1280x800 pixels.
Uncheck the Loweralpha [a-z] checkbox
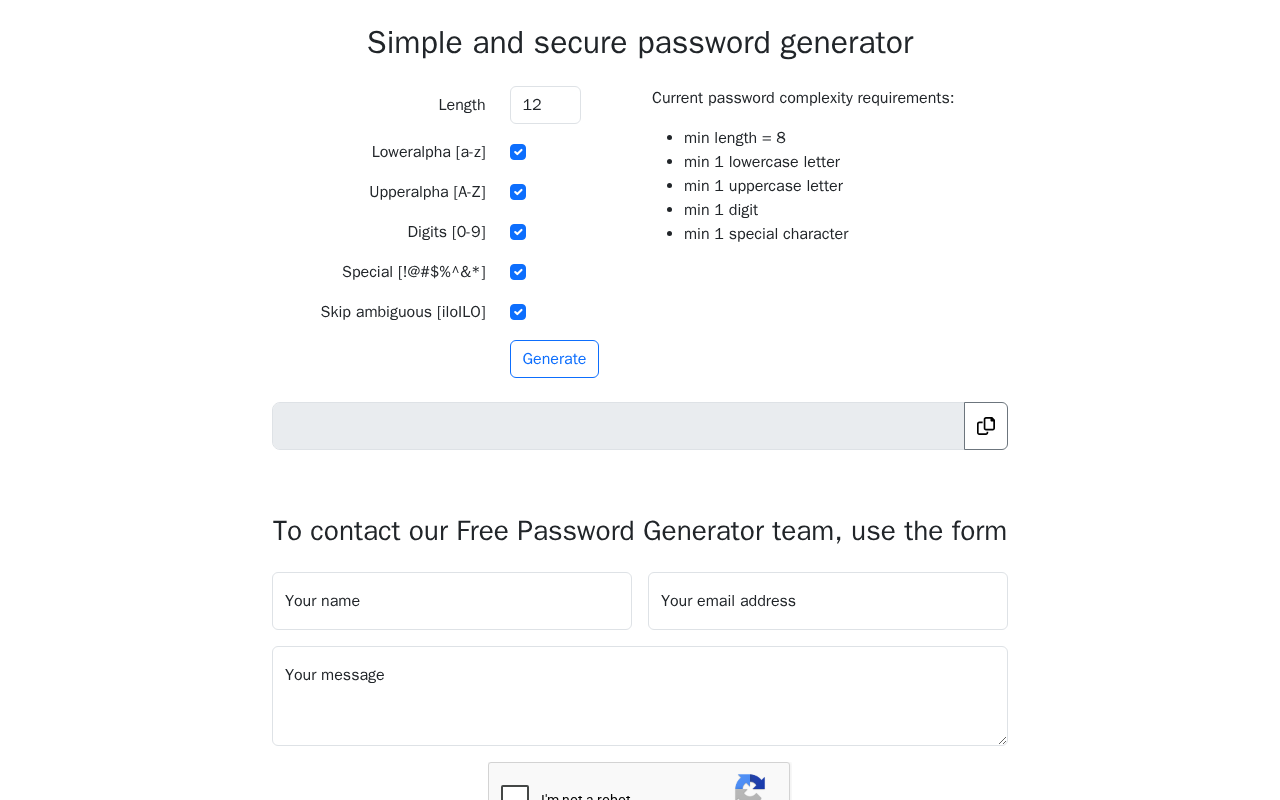coord(518,152)
